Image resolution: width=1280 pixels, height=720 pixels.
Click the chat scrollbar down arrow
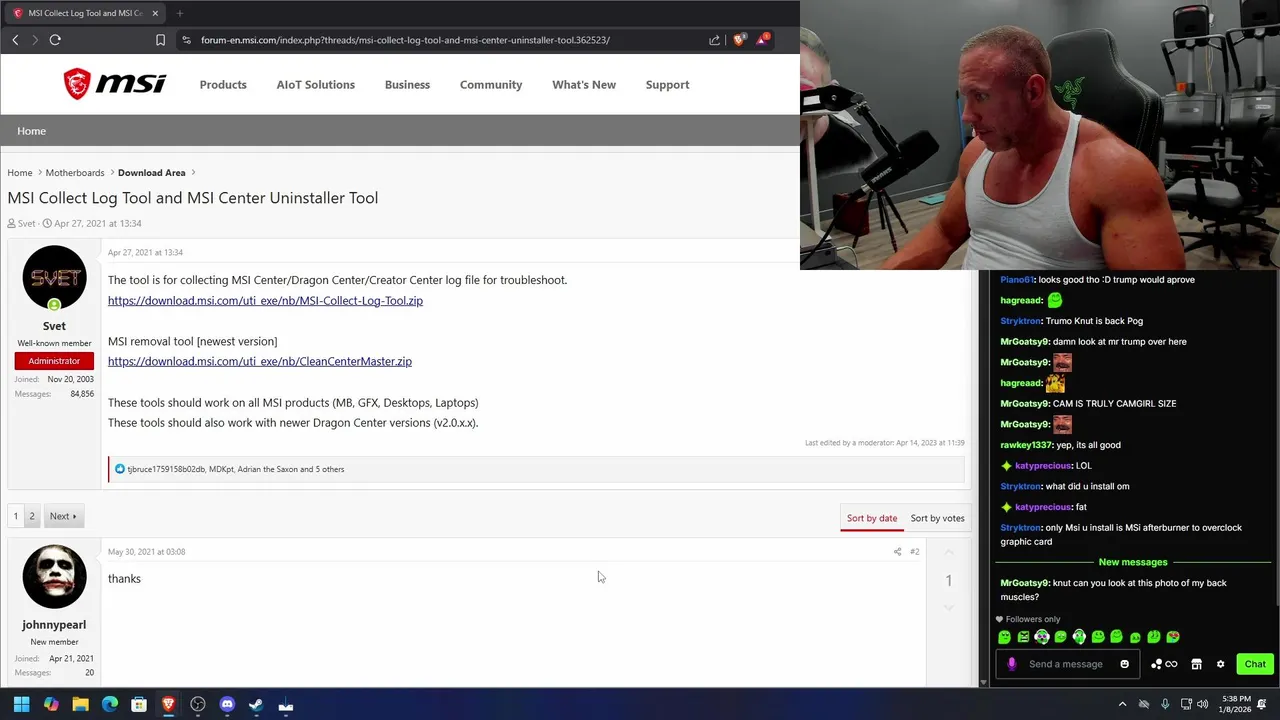coord(983,682)
